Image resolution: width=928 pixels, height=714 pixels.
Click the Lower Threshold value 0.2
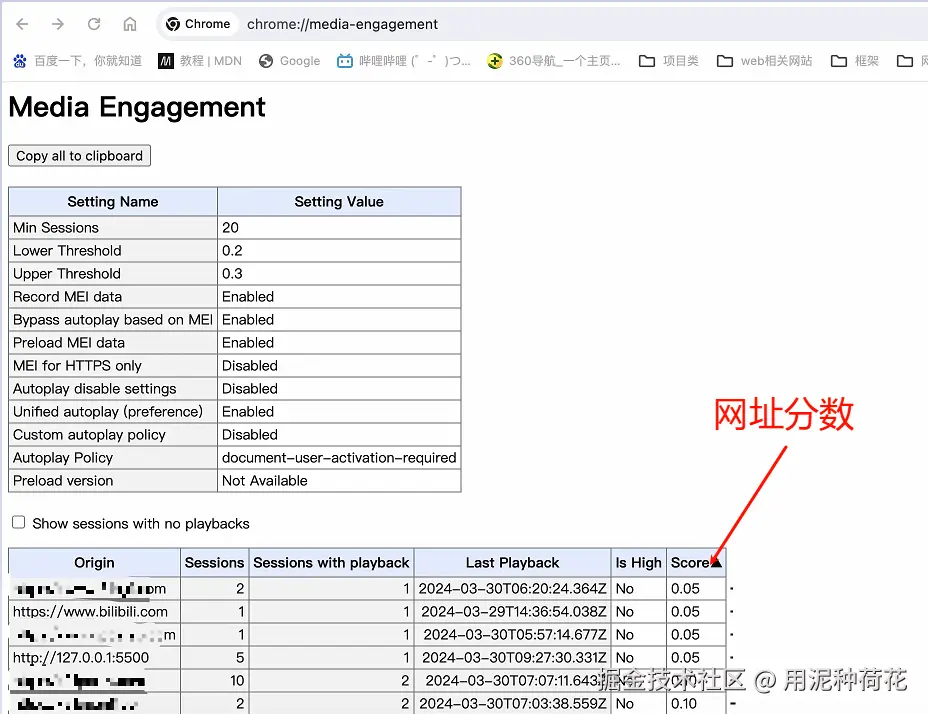339,250
